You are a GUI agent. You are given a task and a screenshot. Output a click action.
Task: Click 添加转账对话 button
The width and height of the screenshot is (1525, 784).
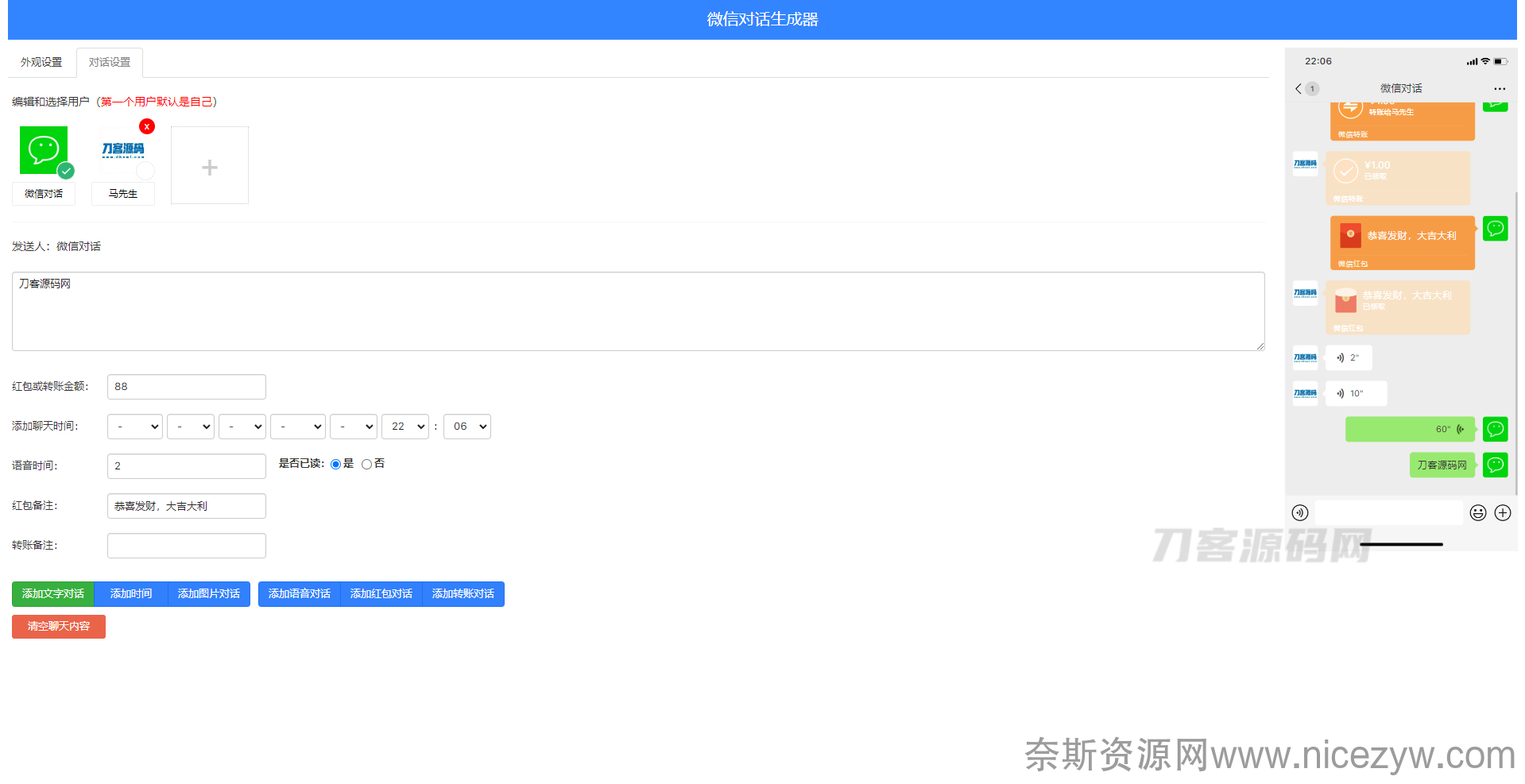coord(463,594)
